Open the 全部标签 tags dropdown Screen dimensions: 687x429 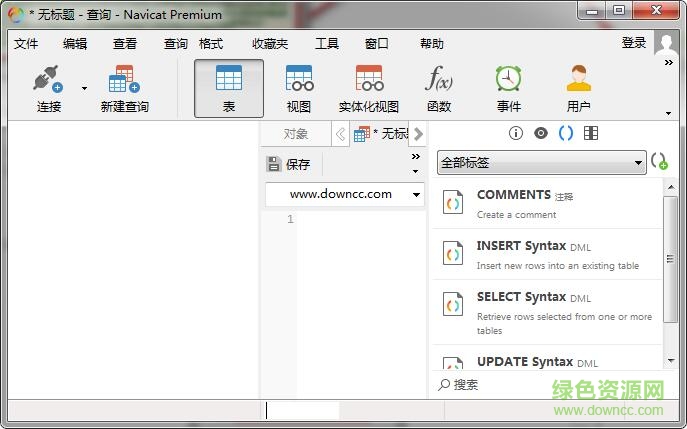[542, 163]
